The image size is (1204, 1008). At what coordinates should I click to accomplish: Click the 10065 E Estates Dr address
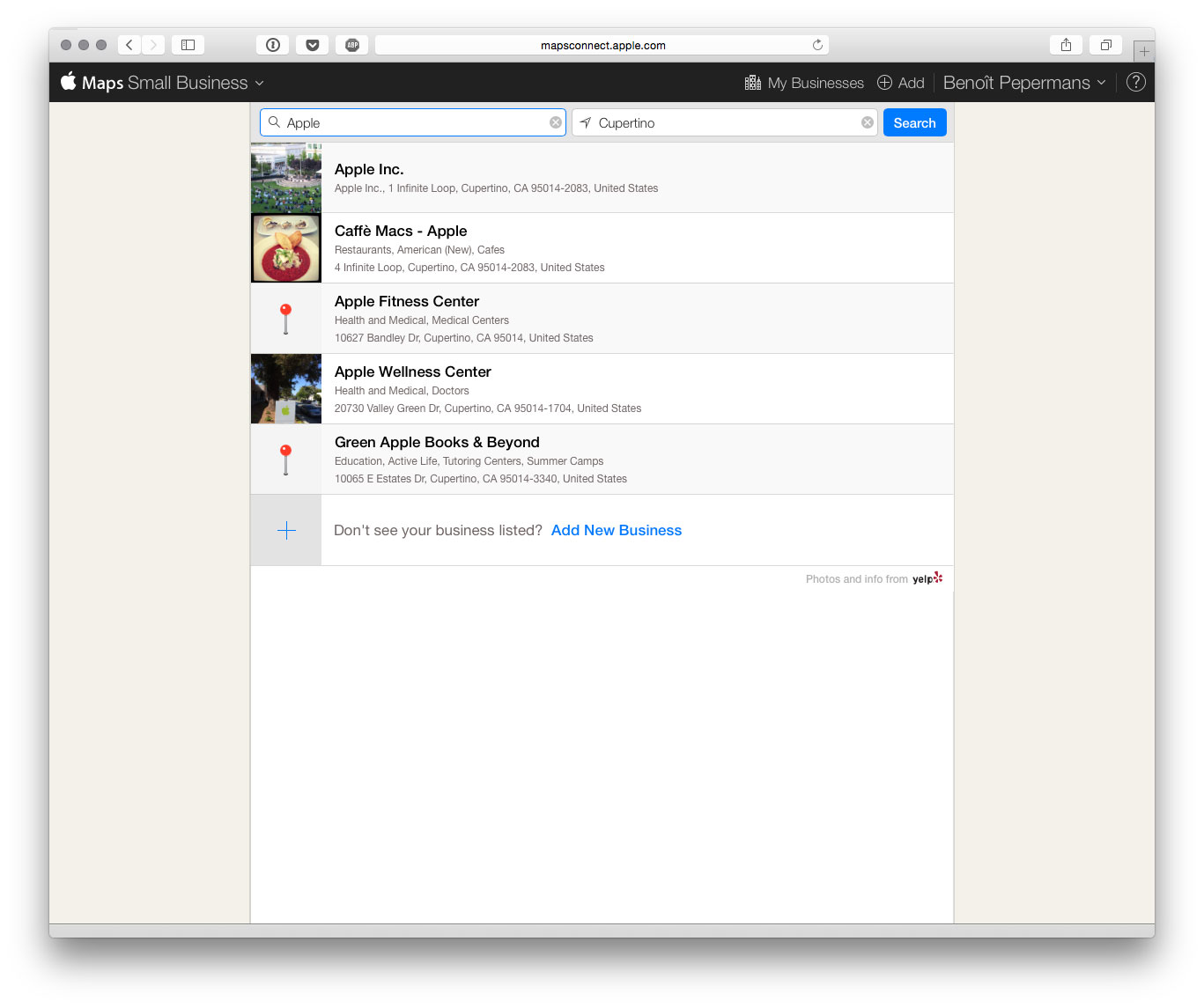[481, 479]
